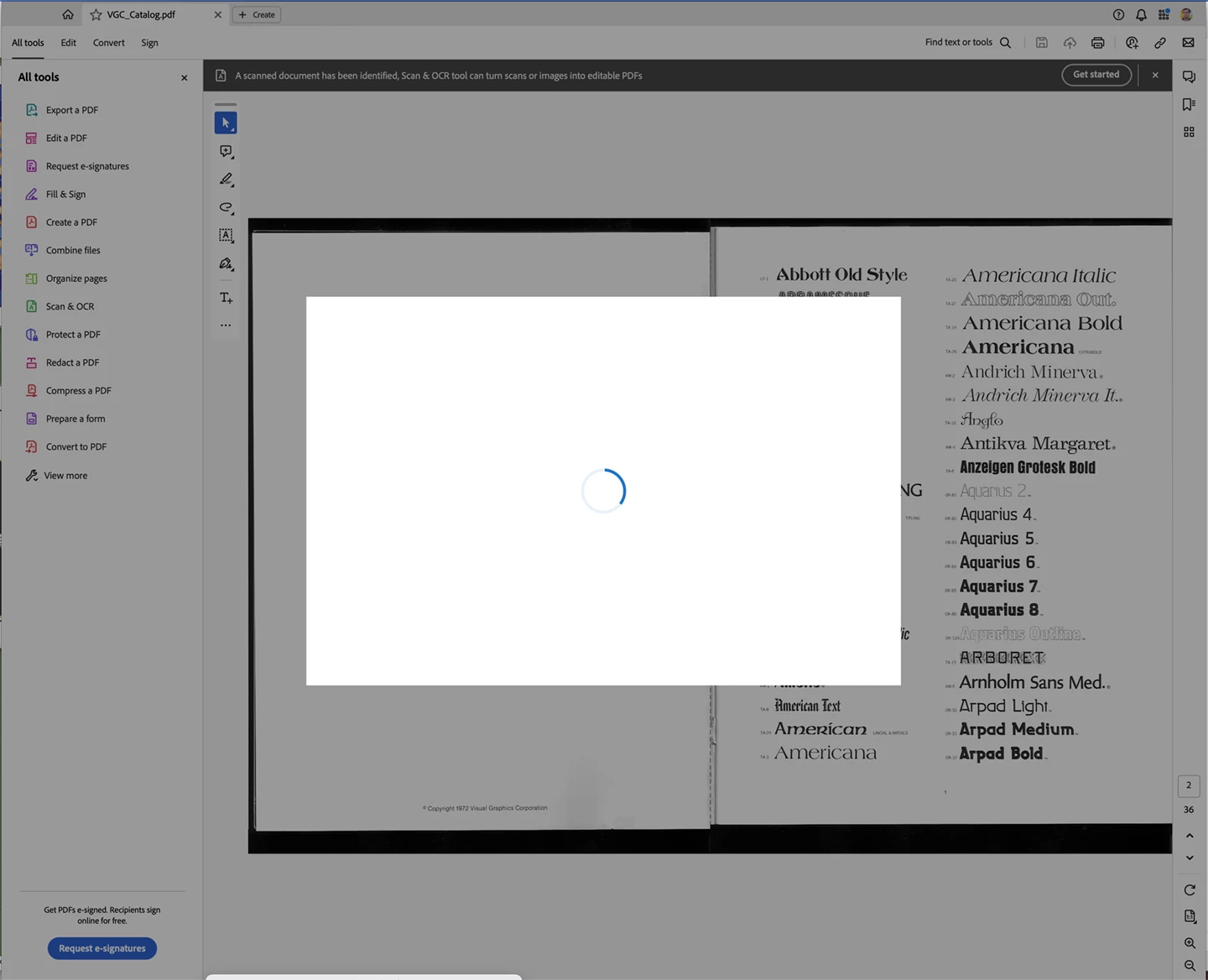Open the Edit menu

tap(69, 43)
